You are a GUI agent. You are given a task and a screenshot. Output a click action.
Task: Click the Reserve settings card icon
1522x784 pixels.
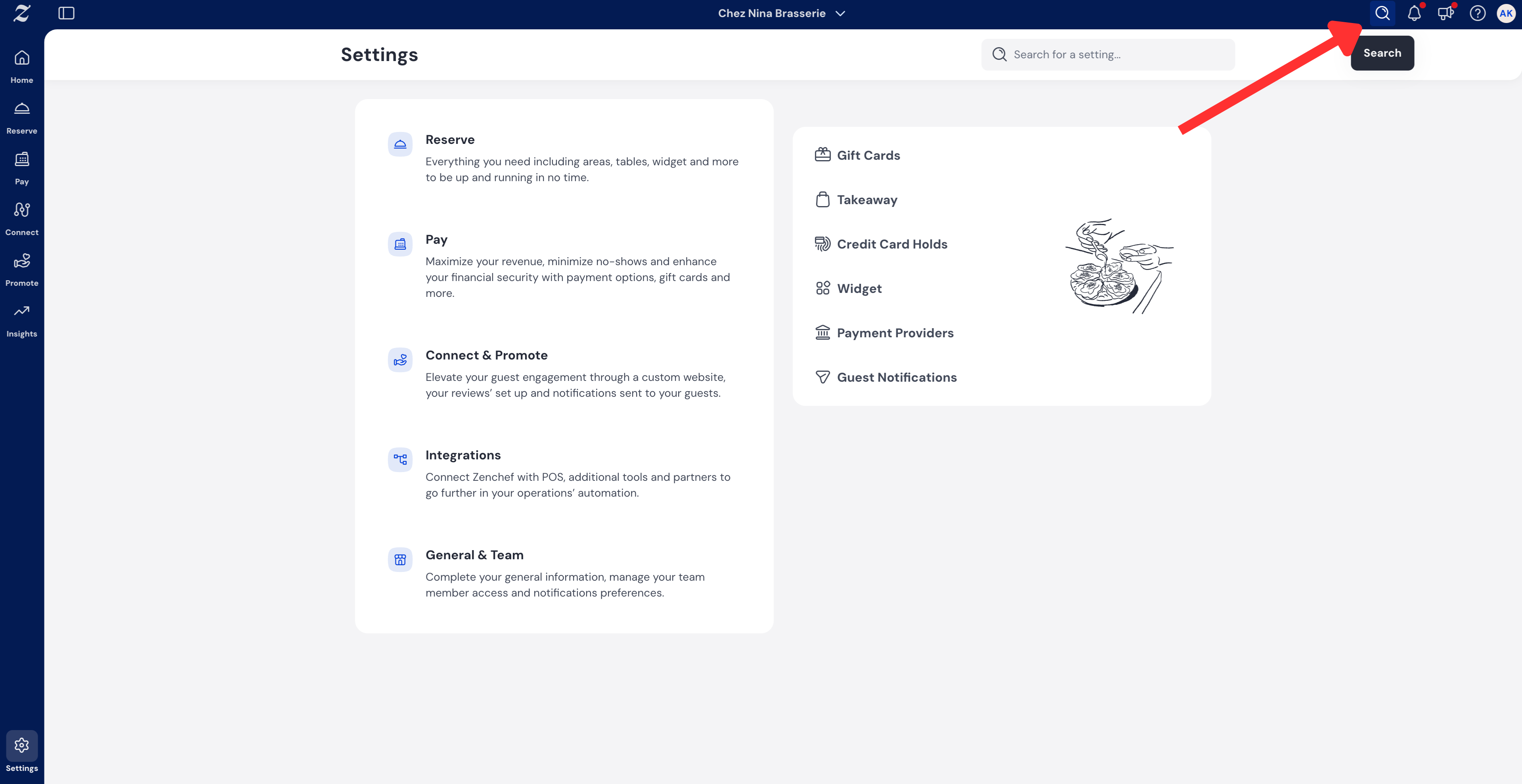(x=400, y=144)
